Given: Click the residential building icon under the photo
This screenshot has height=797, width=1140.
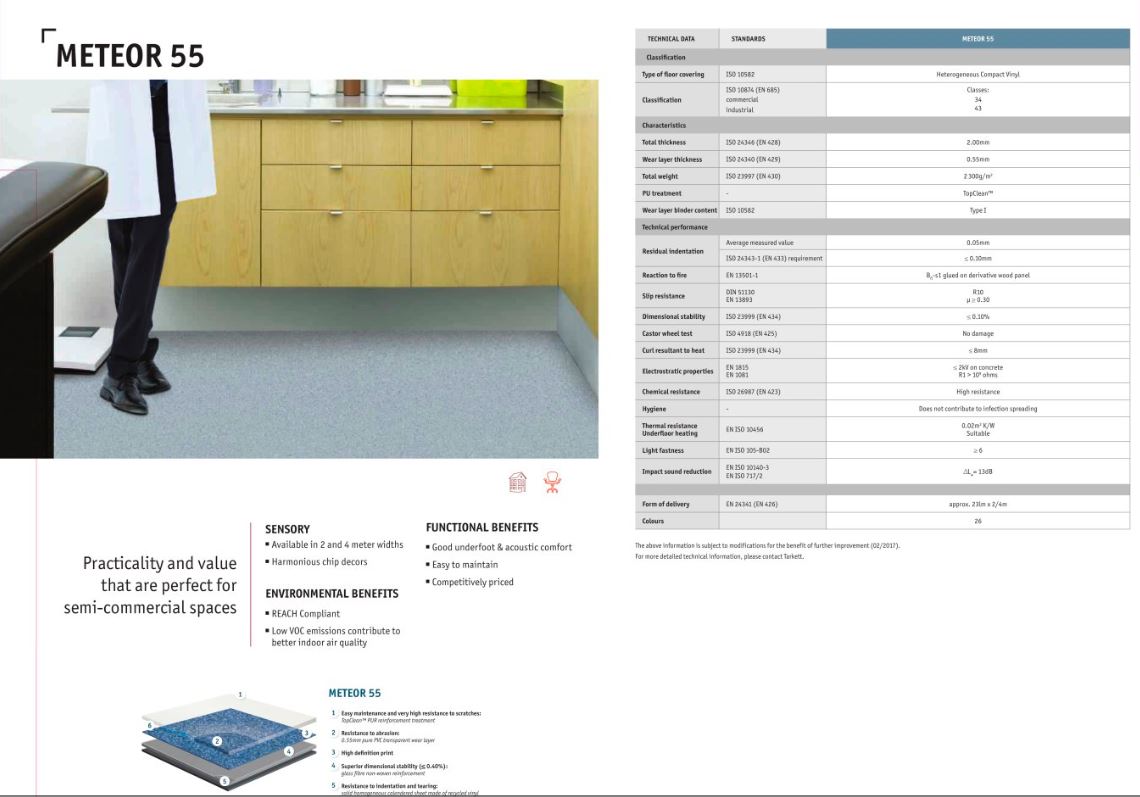Looking at the screenshot, I should tap(517, 482).
